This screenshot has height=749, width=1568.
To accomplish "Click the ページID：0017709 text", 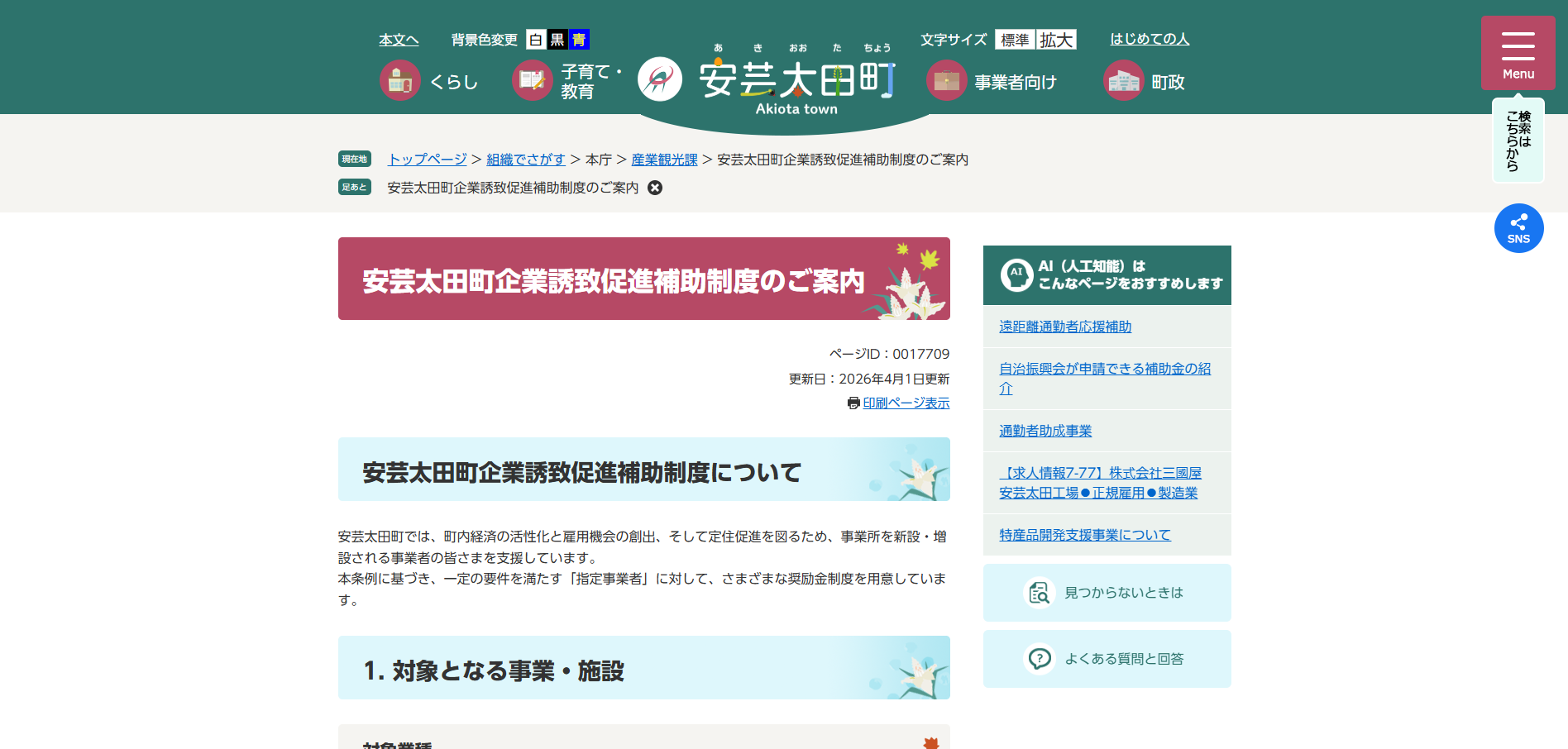I will pyautogui.click(x=889, y=354).
